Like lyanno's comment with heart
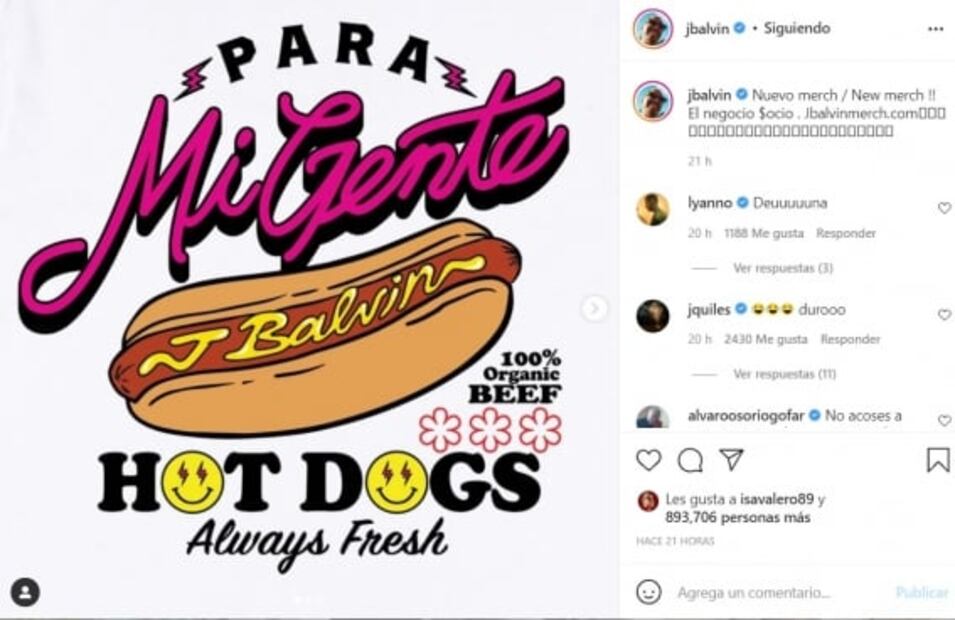Screen dimensions: 955x620 coord(944,208)
